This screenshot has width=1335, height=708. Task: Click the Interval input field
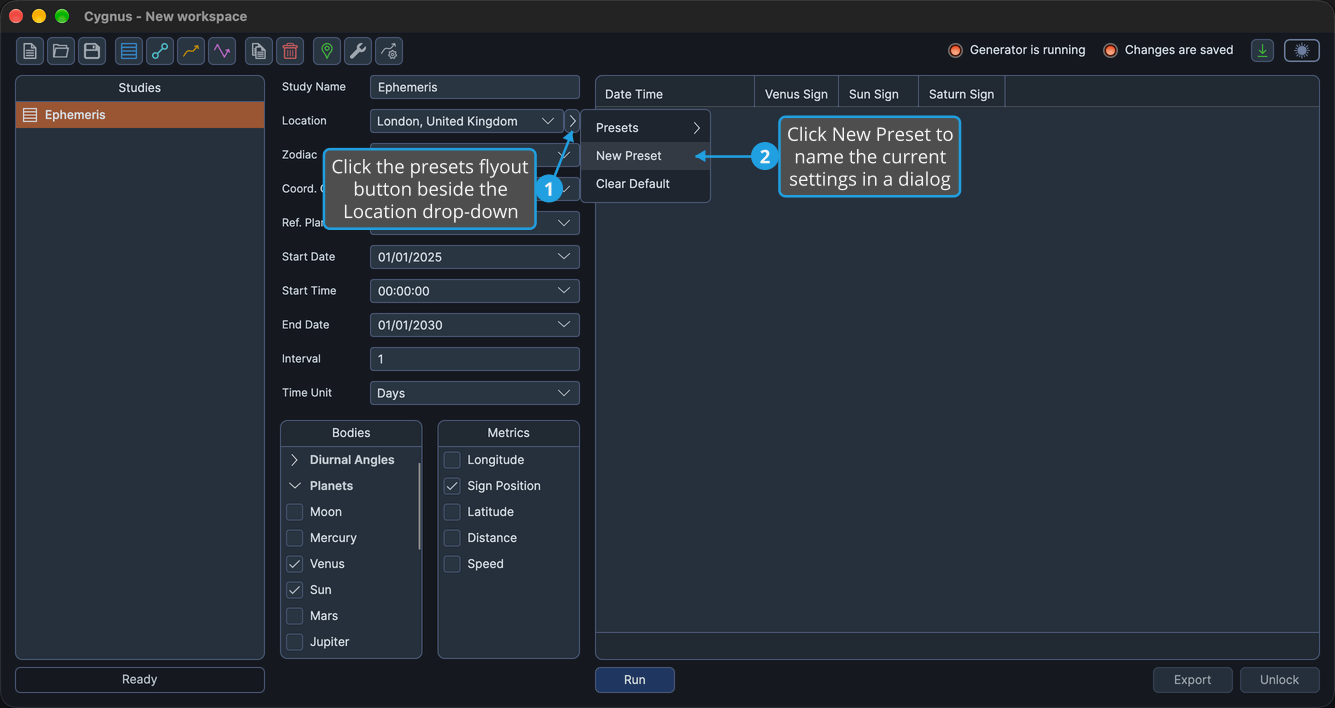coord(474,359)
